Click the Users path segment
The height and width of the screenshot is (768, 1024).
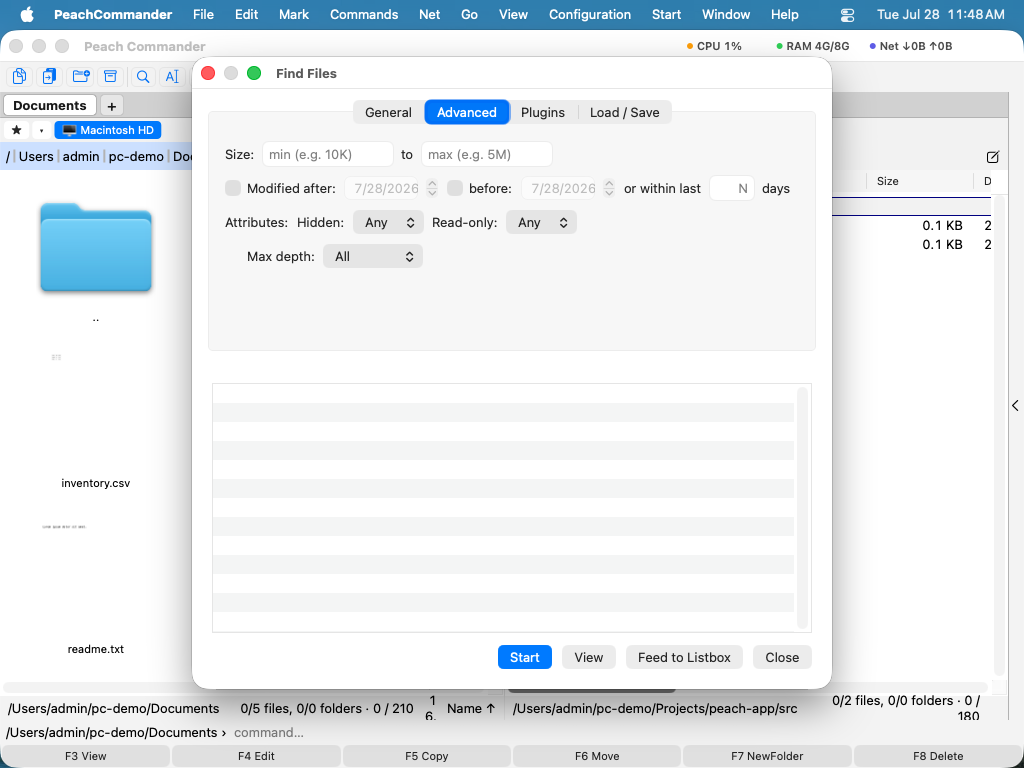pyautogui.click(x=36, y=156)
